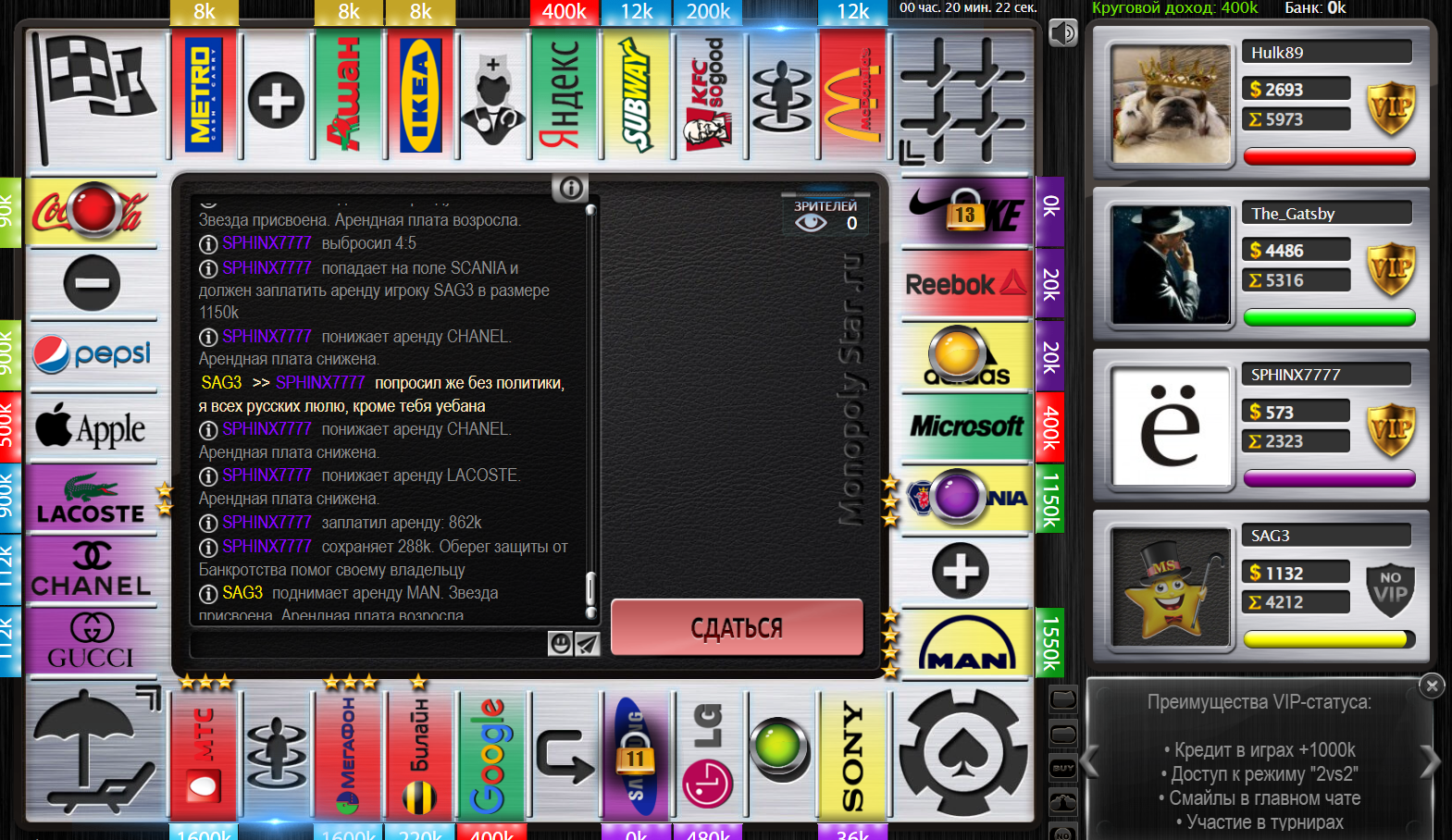This screenshot has height=840, width=1452.
Task: Click the beach umbrella vacation corner
Action: pos(95,752)
